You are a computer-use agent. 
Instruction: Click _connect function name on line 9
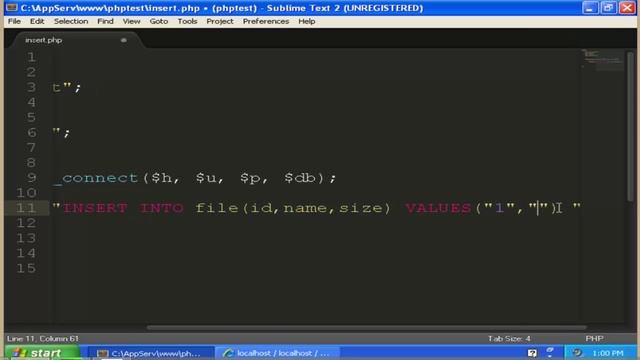[96, 178]
